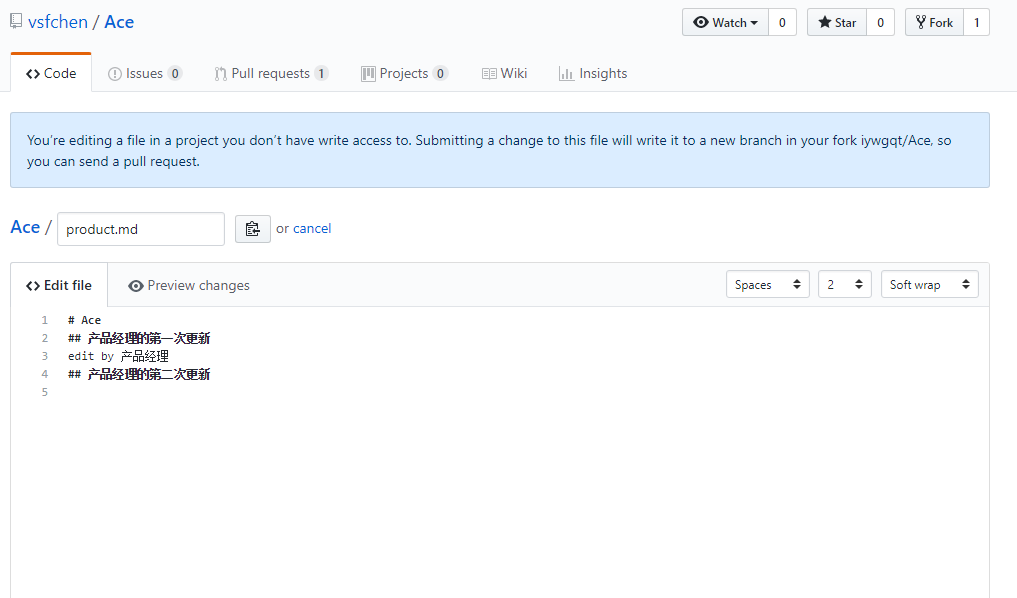
Task: Click the clipboard copy path icon
Action: (x=252, y=229)
